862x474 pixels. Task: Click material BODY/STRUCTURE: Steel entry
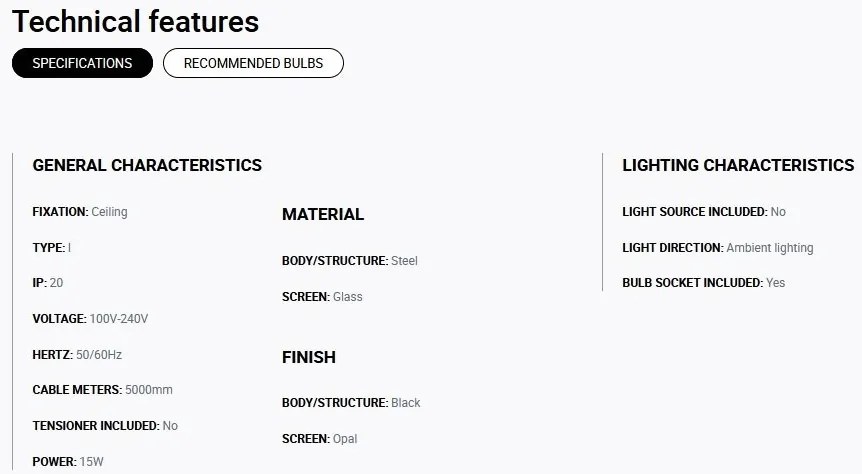(x=350, y=261)
